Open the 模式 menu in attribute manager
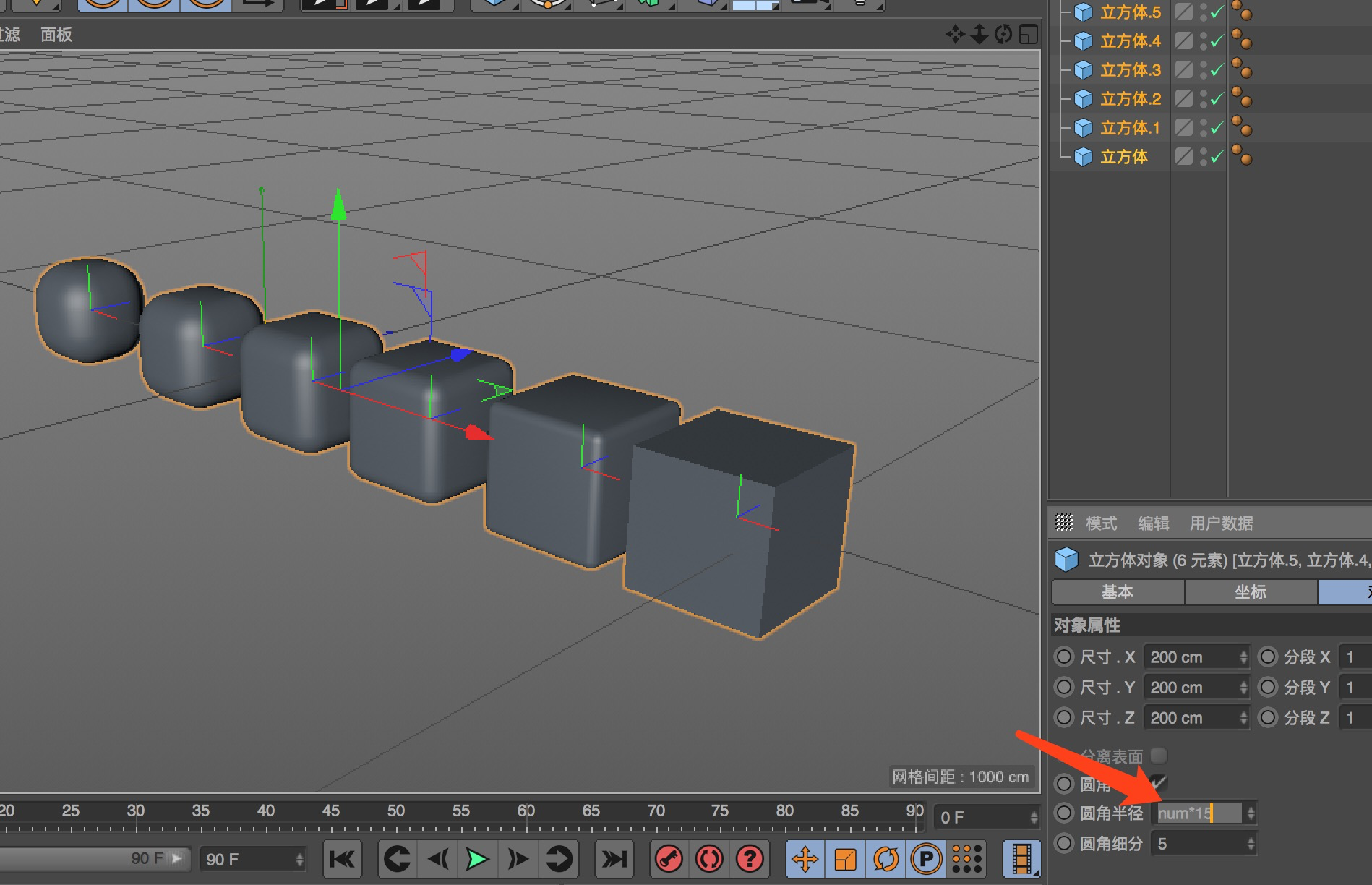 point(1101,523)
